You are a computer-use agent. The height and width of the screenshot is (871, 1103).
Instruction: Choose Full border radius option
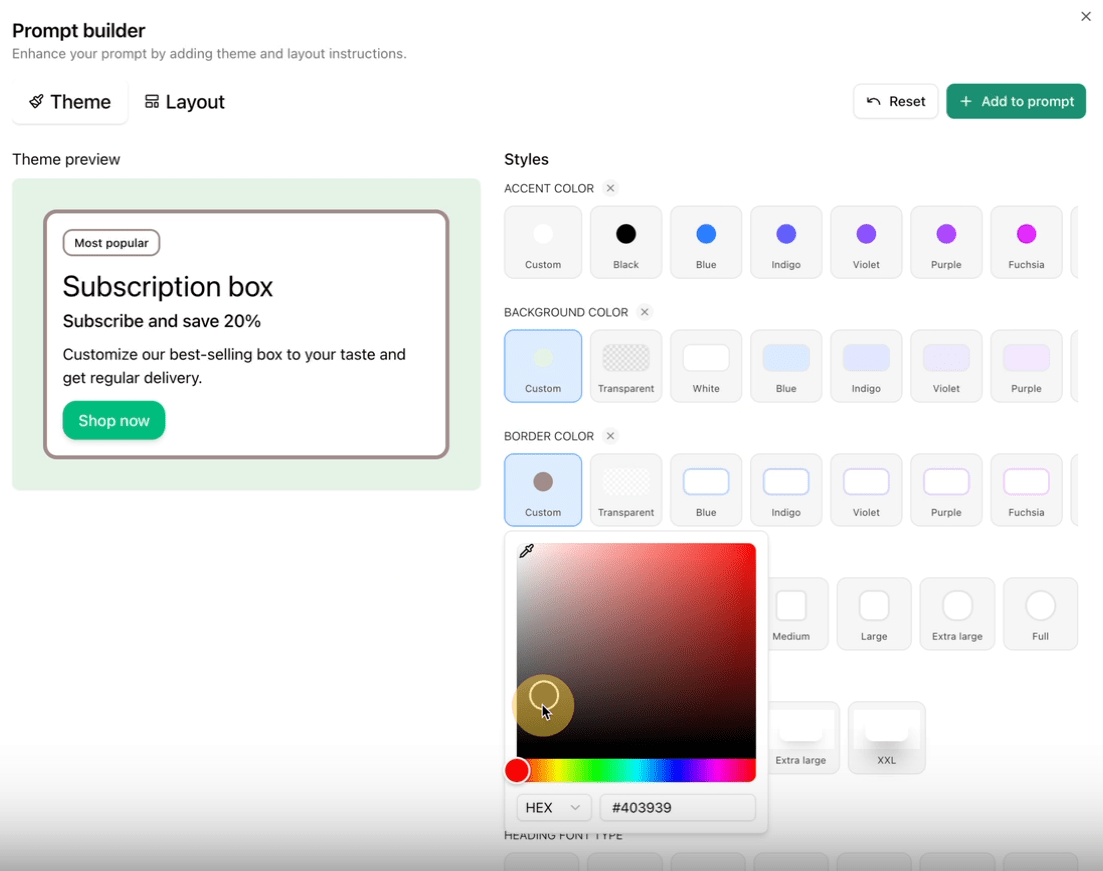[1040, 613]
